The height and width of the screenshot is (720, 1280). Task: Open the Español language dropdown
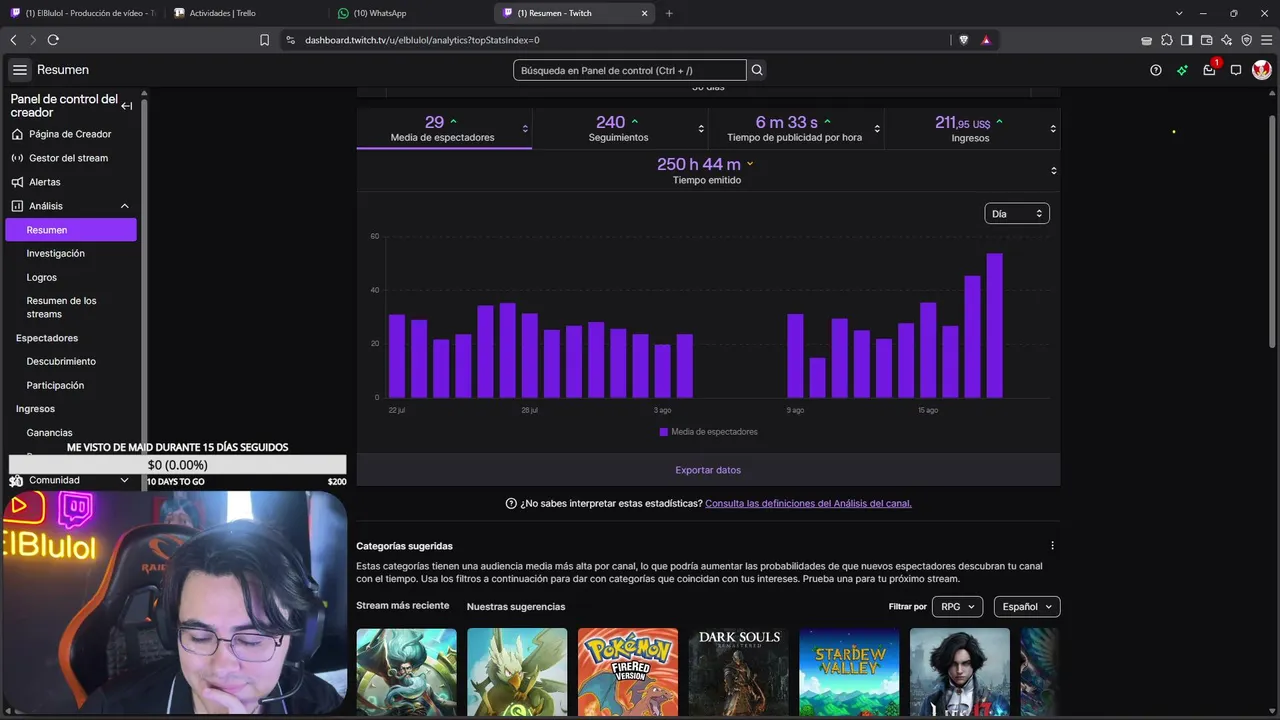(1027, 607)
